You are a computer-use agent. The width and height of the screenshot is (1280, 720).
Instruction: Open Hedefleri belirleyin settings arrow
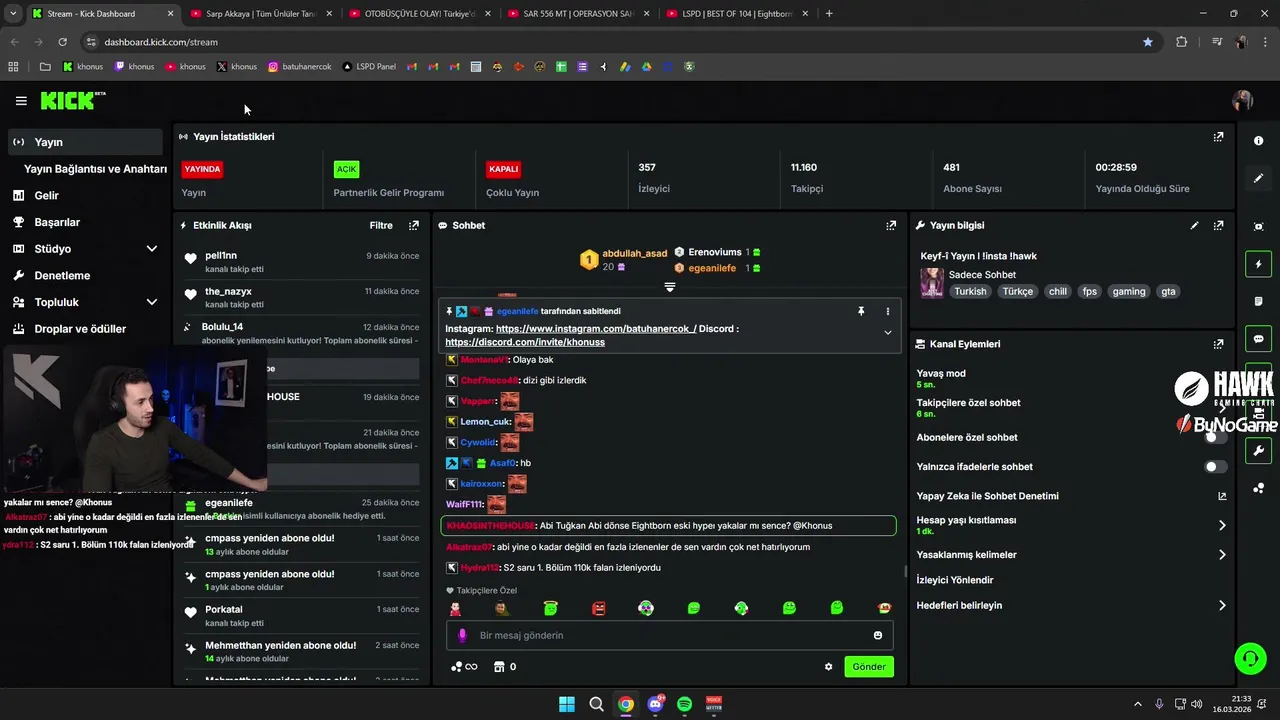pyautogui.click(x=1222, y=606)
